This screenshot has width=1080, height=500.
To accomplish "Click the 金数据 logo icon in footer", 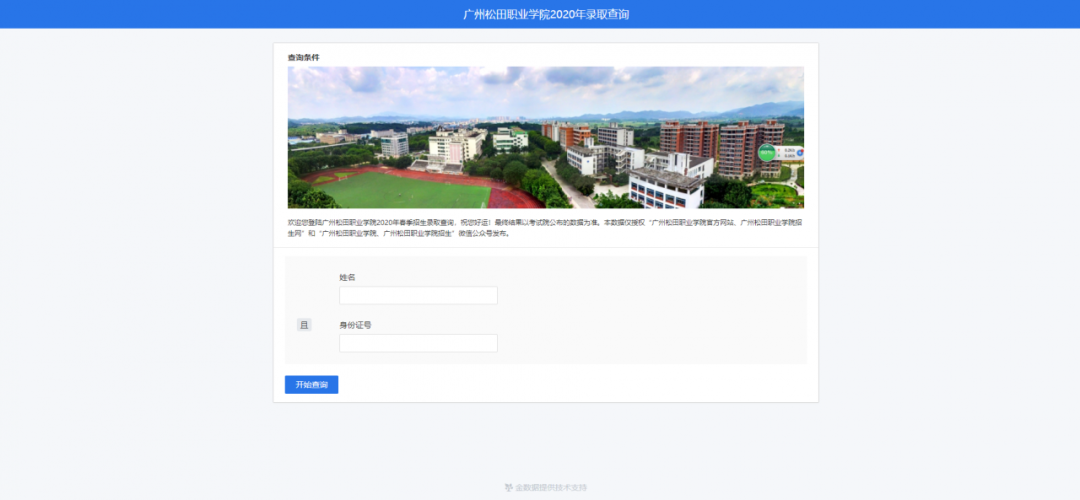I will (x=509, y=488).
